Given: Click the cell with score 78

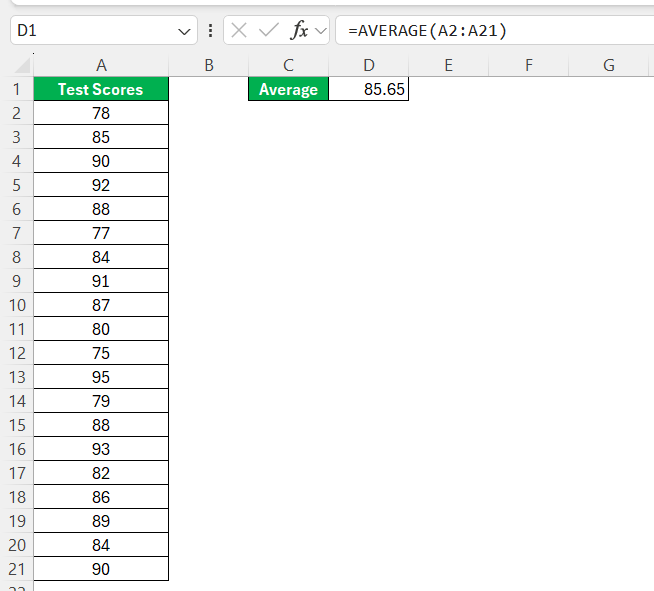Looking at the screenshot, I should 101,113.
